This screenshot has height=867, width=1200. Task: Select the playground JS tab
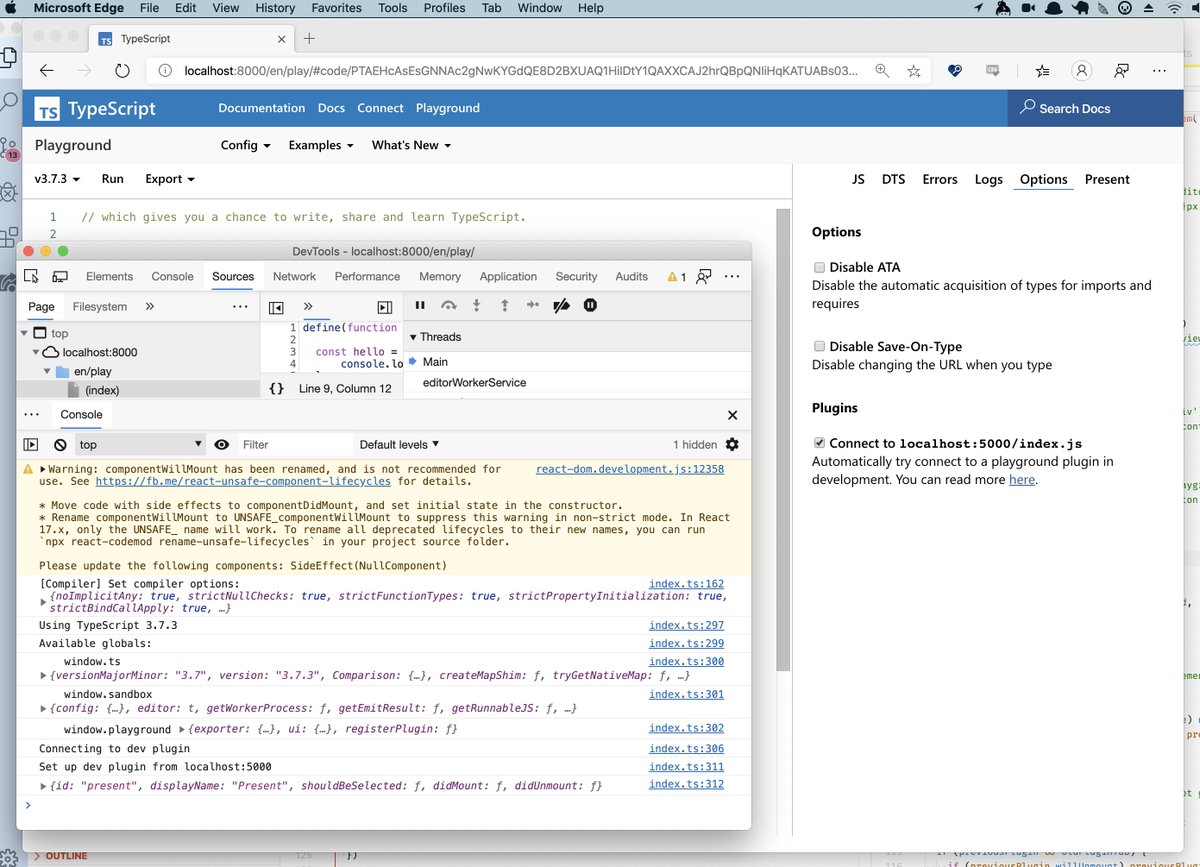[858, 179]
